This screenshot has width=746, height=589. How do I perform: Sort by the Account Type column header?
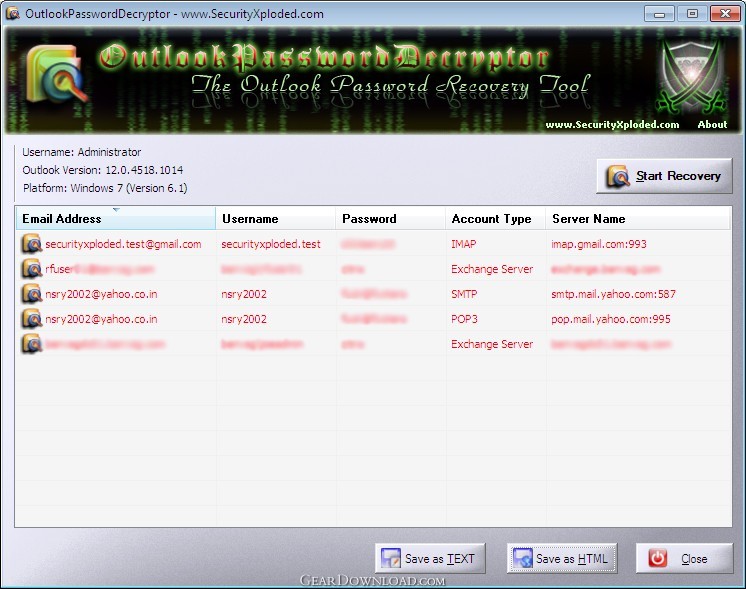[x=496, y=219]
